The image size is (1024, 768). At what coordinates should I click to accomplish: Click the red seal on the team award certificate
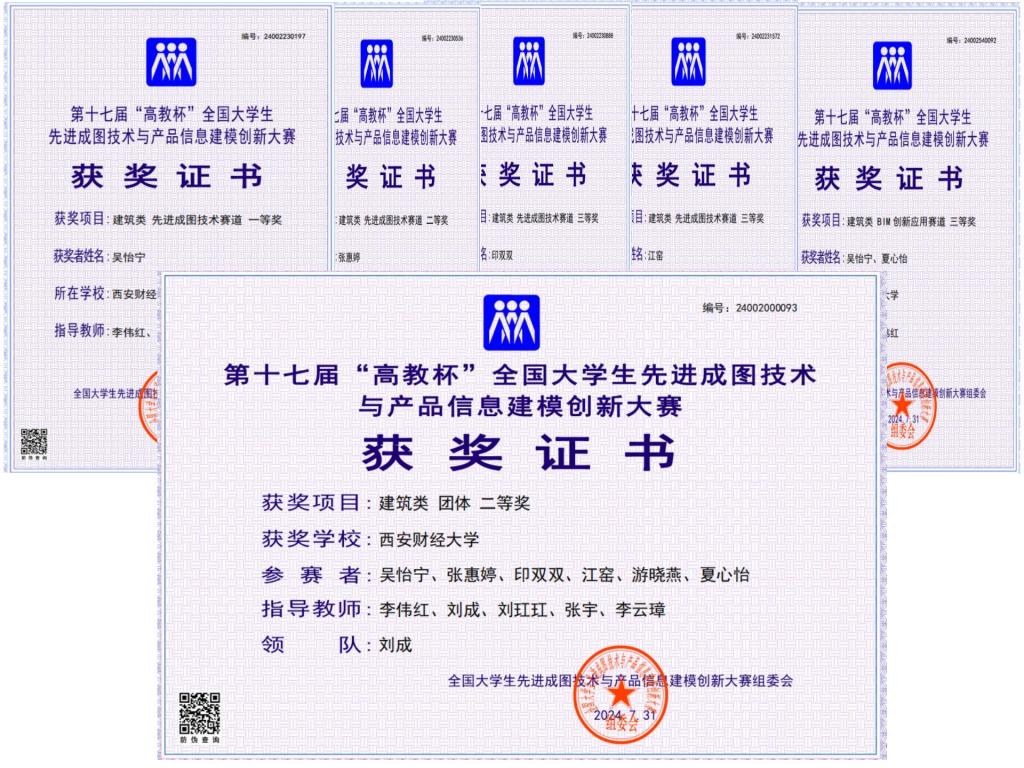click(620, 696)
